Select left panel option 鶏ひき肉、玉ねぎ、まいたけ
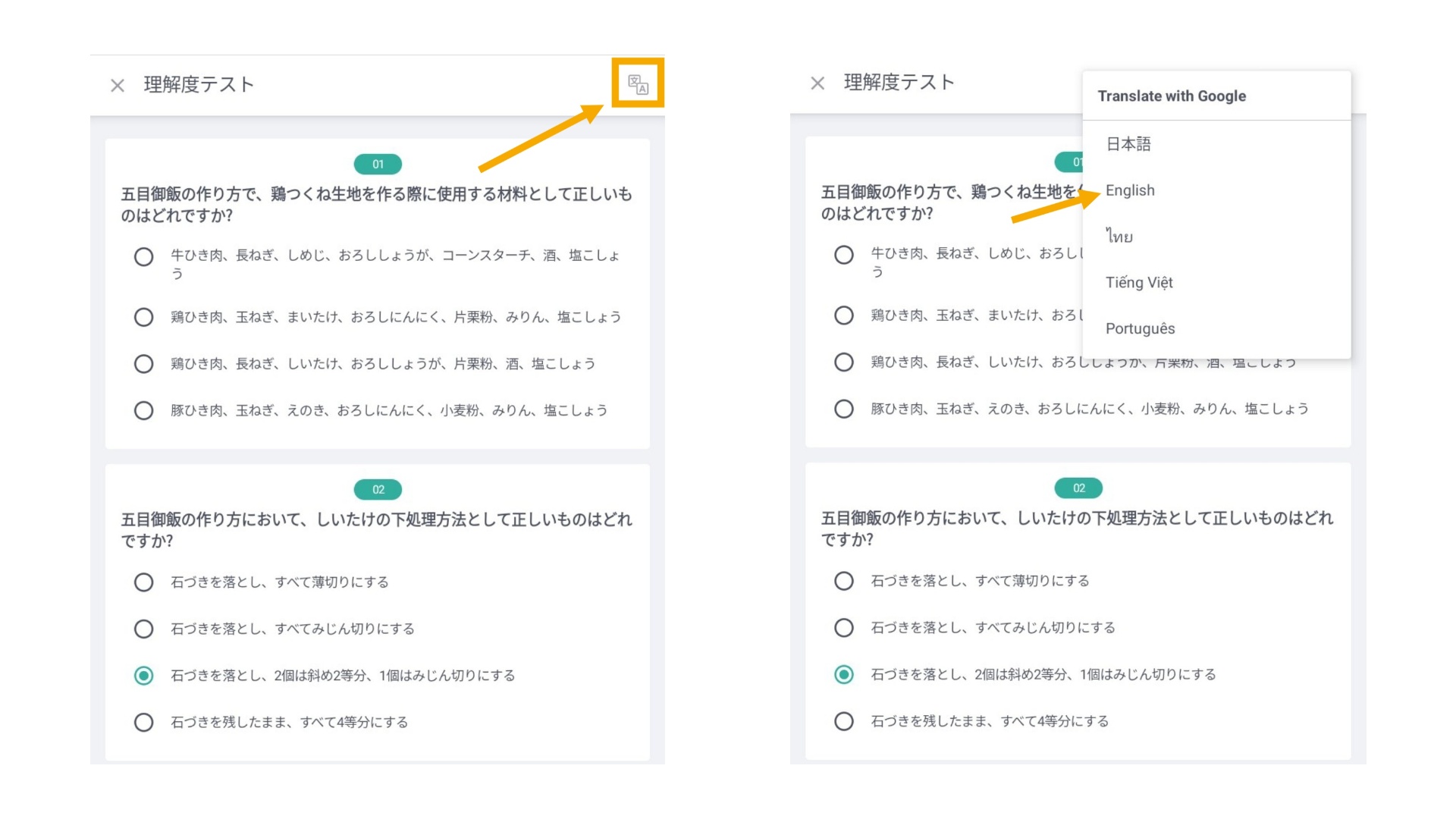Screen dimensions: 1456x819 point(144,317)
